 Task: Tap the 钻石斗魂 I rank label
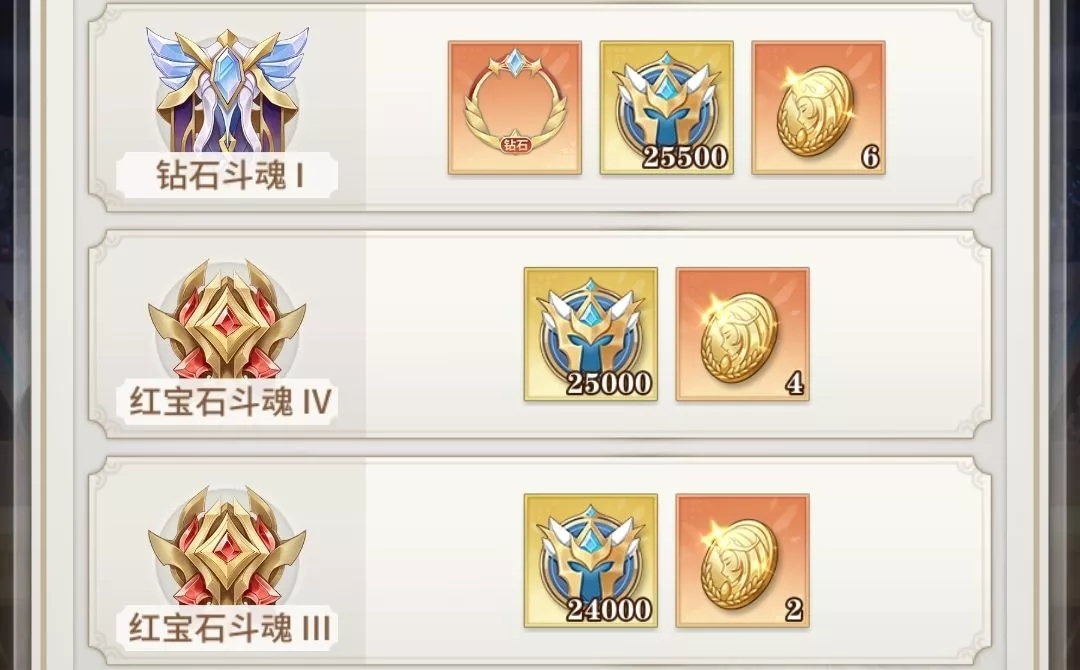[x=229, y=175]
